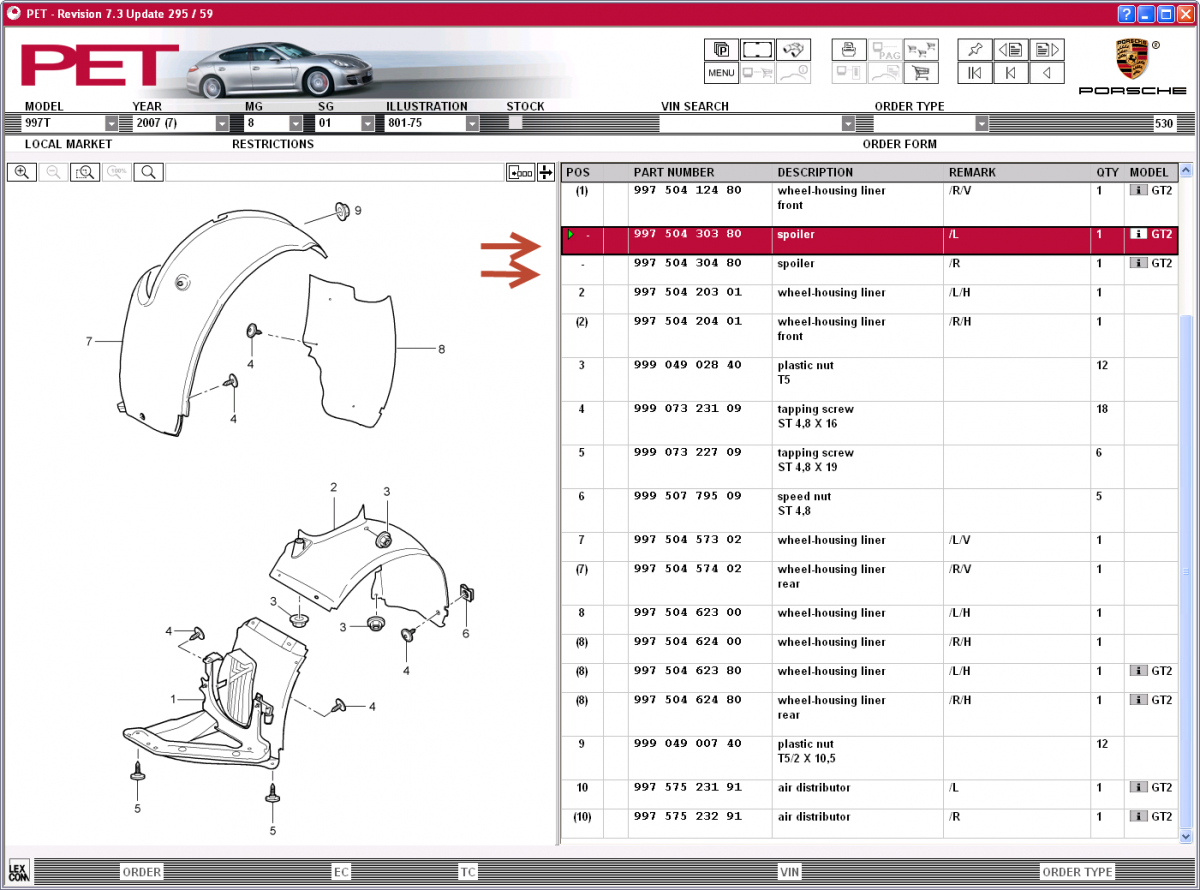The width and height of the screenshot is (1200, 890).
Task: Click the LEXCOM logo icon
Action: click(x=19, y=870)
